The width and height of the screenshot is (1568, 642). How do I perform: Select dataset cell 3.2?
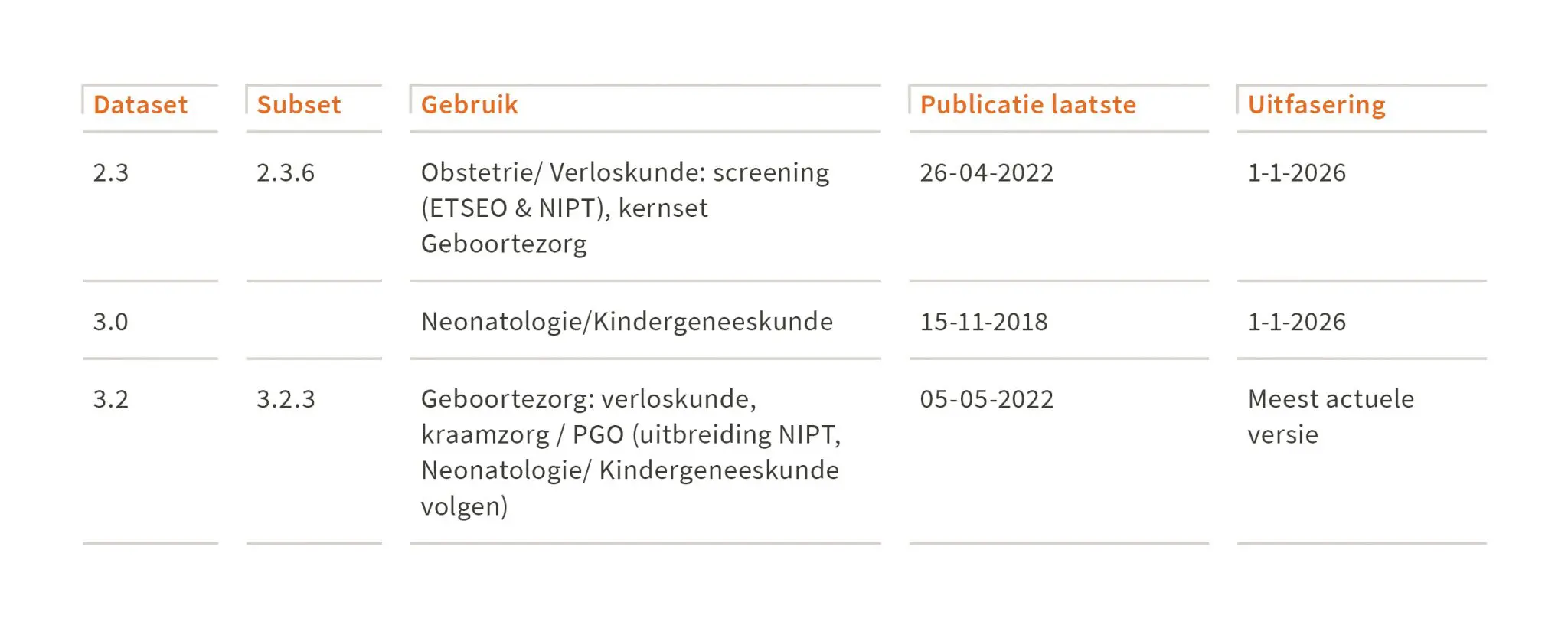pos(111,399)
